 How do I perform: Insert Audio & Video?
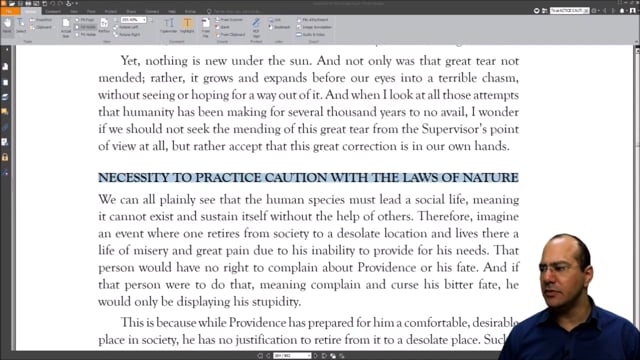(311, 35)
